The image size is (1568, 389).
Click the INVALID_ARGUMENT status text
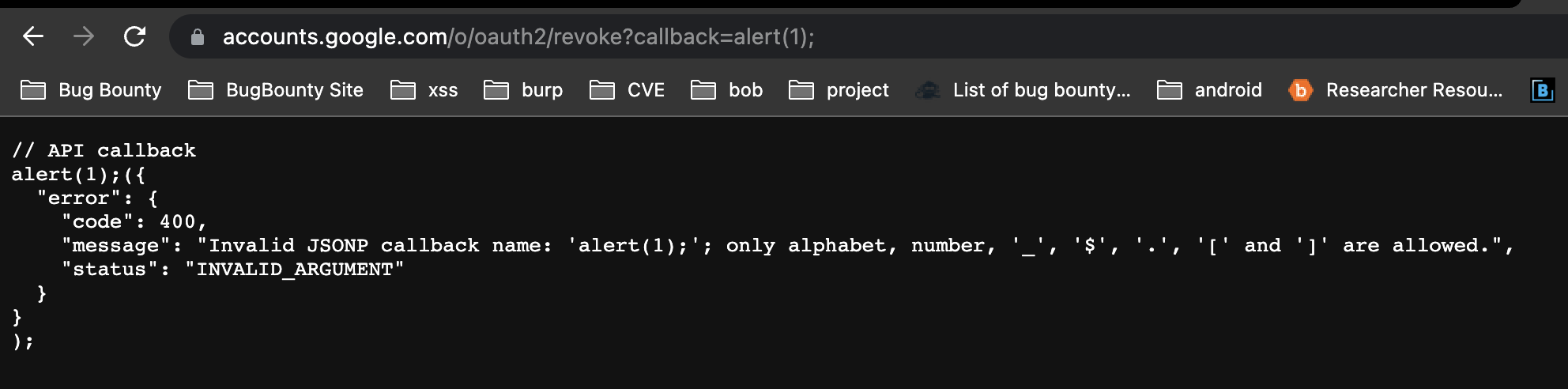point(294,270)
